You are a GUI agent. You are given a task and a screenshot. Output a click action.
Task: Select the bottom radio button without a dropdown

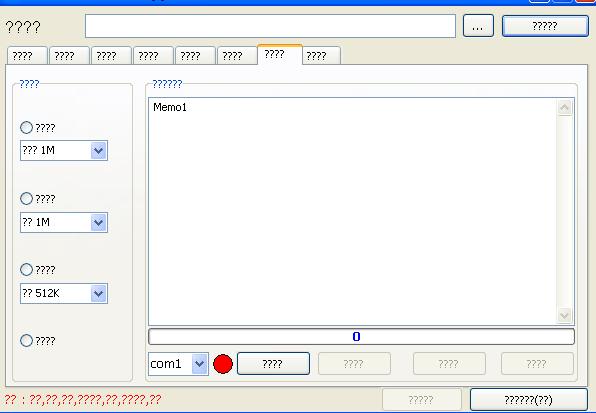(x=26, y=340)
